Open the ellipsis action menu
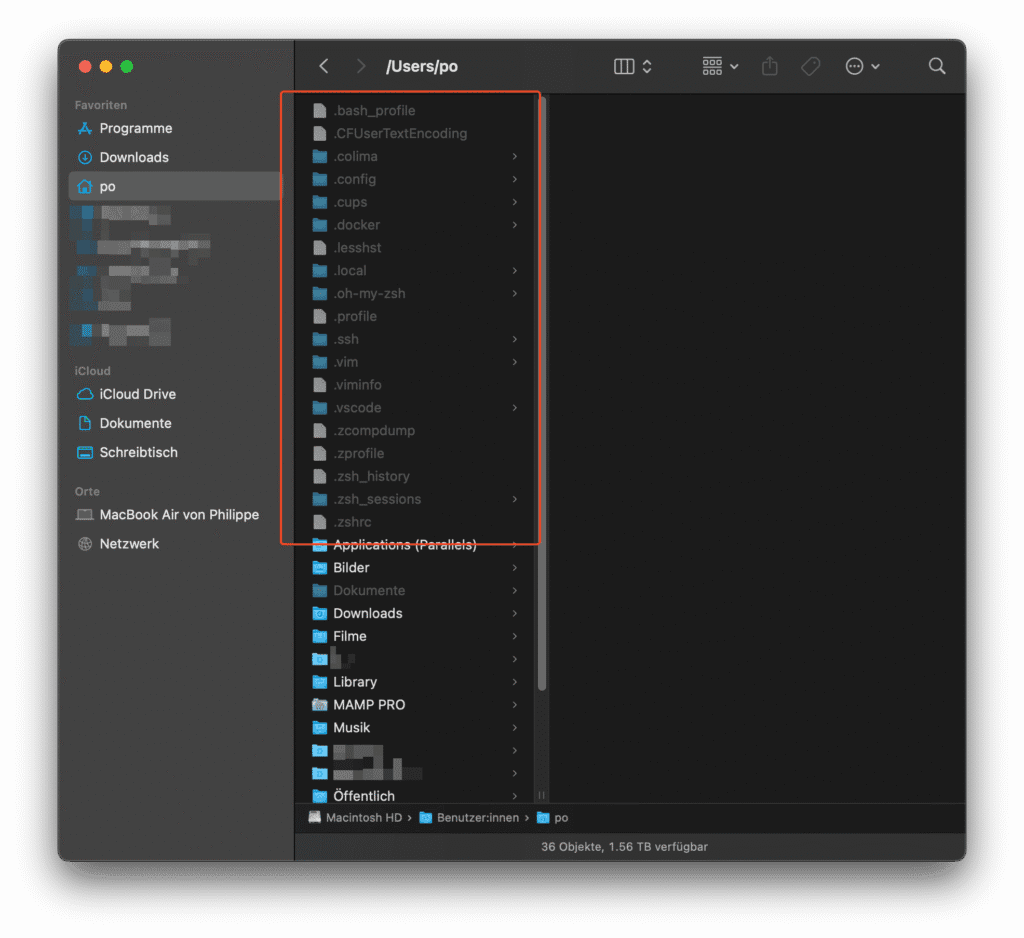 coord(862,66)
